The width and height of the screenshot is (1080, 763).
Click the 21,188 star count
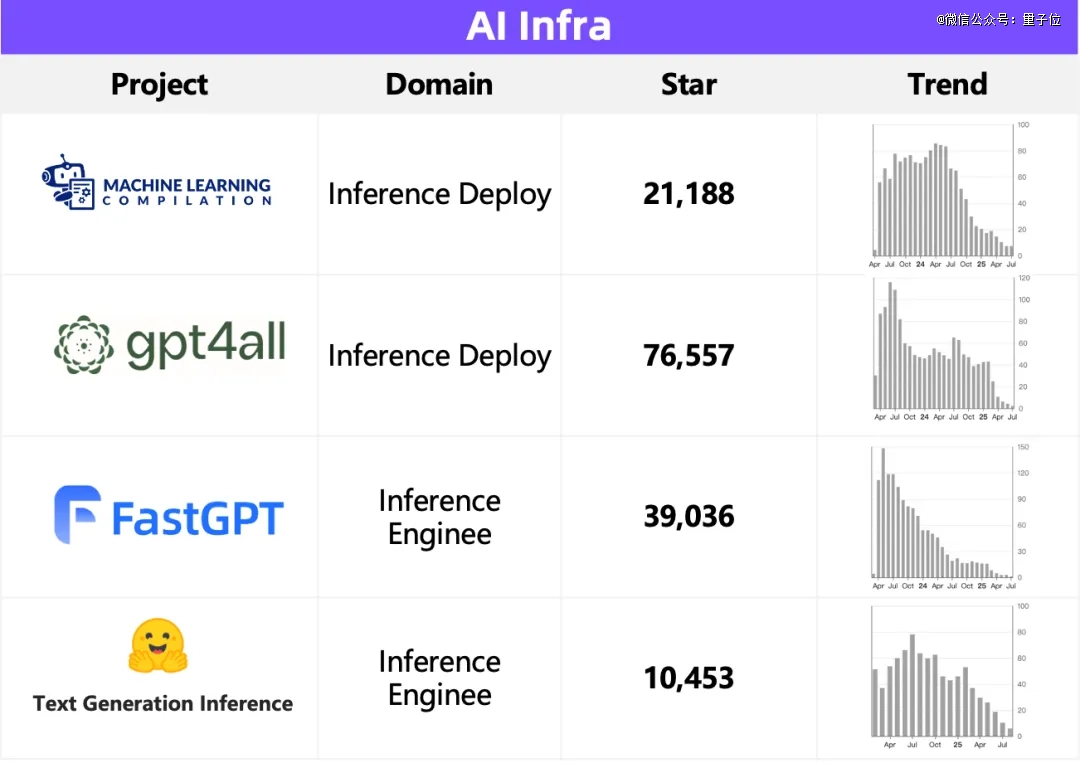(x=689, y=194)
